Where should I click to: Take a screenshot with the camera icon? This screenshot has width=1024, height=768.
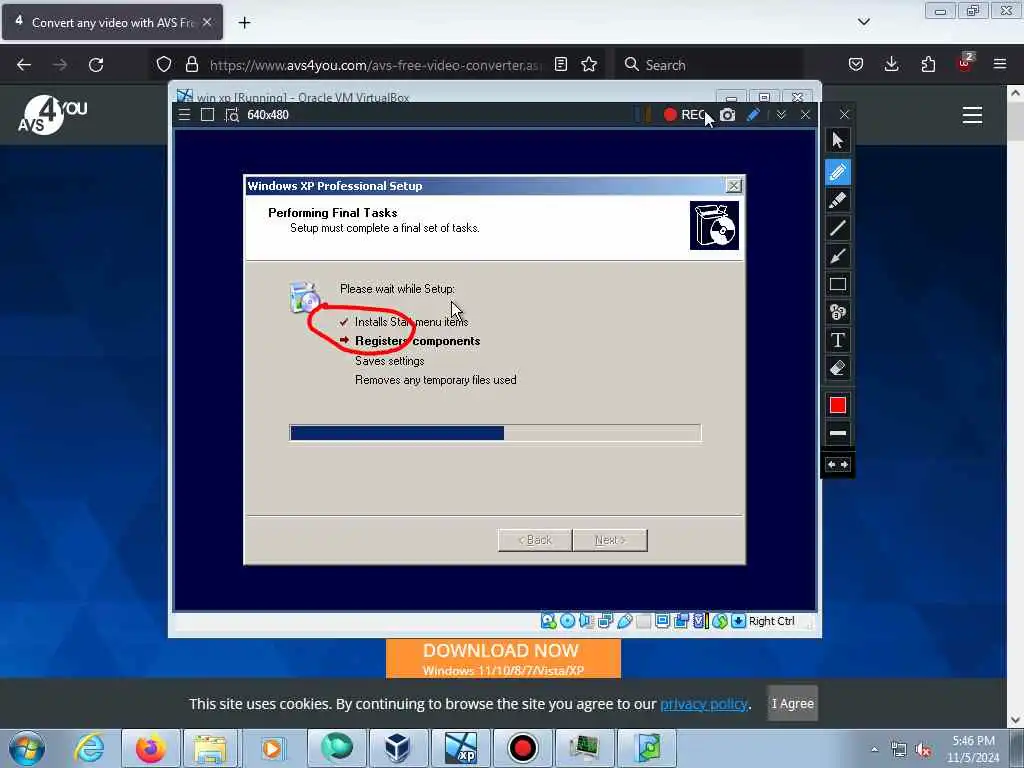pyautogui.click(x=728, y=115)
